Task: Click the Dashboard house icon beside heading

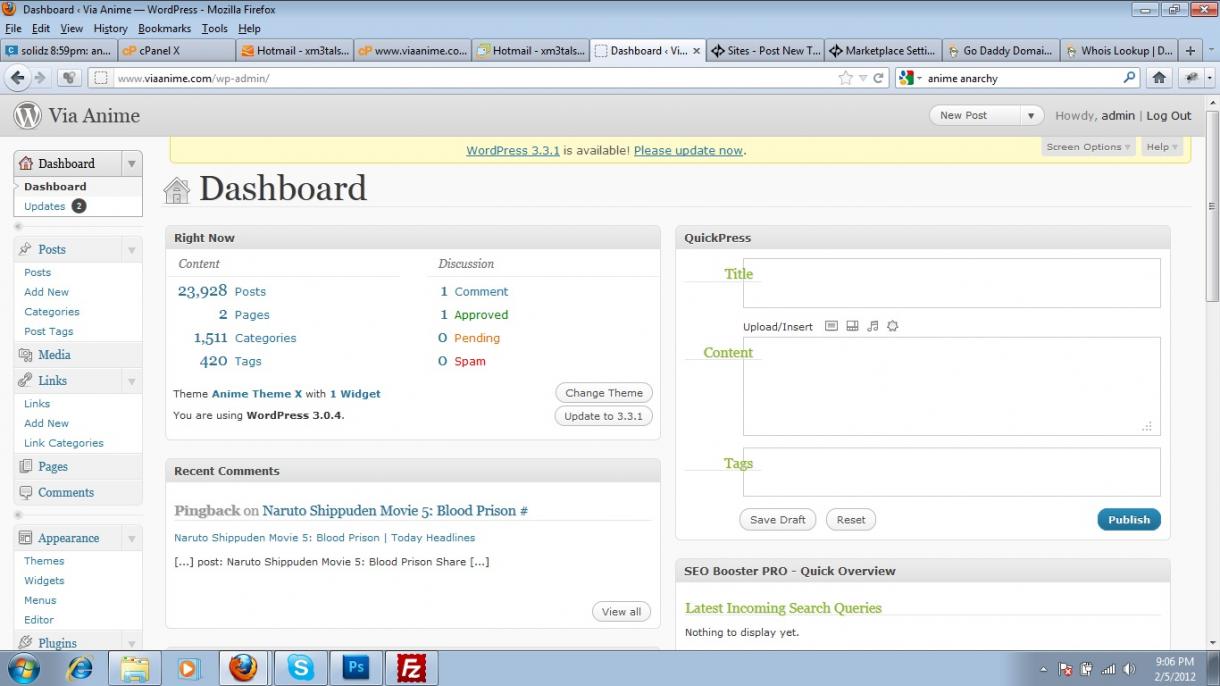Action: coord(177,190)
